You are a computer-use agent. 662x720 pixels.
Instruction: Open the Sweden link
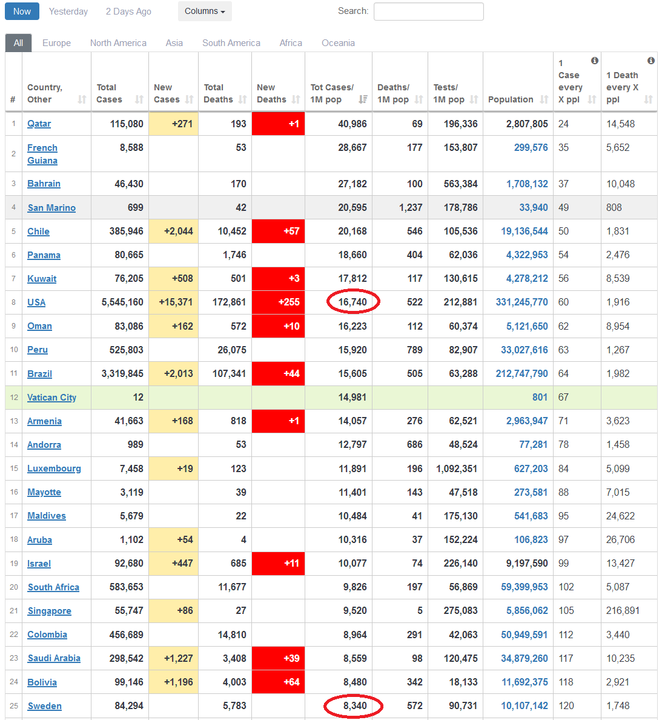[45, 706]
